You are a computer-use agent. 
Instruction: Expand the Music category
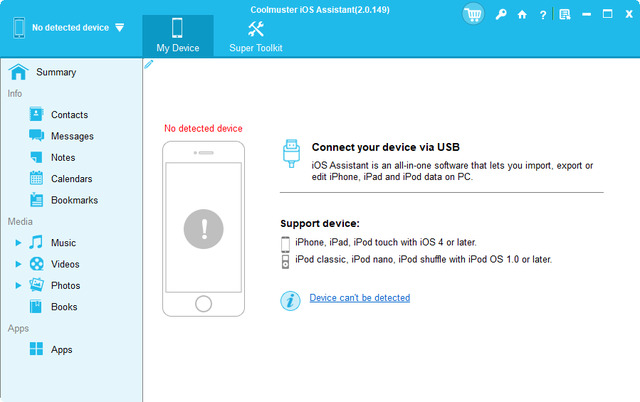click(x=18, y=243)
